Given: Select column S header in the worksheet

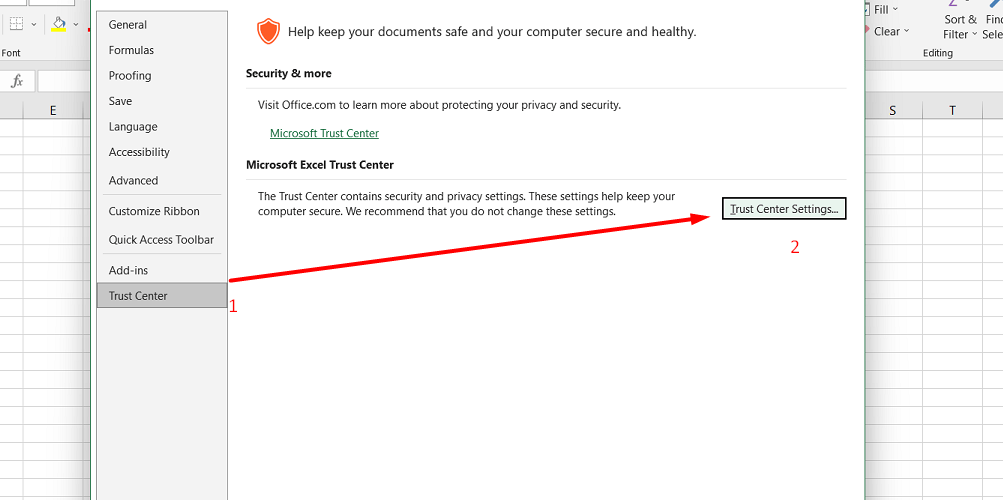Looking at the screenshot, I should [892, 111].
